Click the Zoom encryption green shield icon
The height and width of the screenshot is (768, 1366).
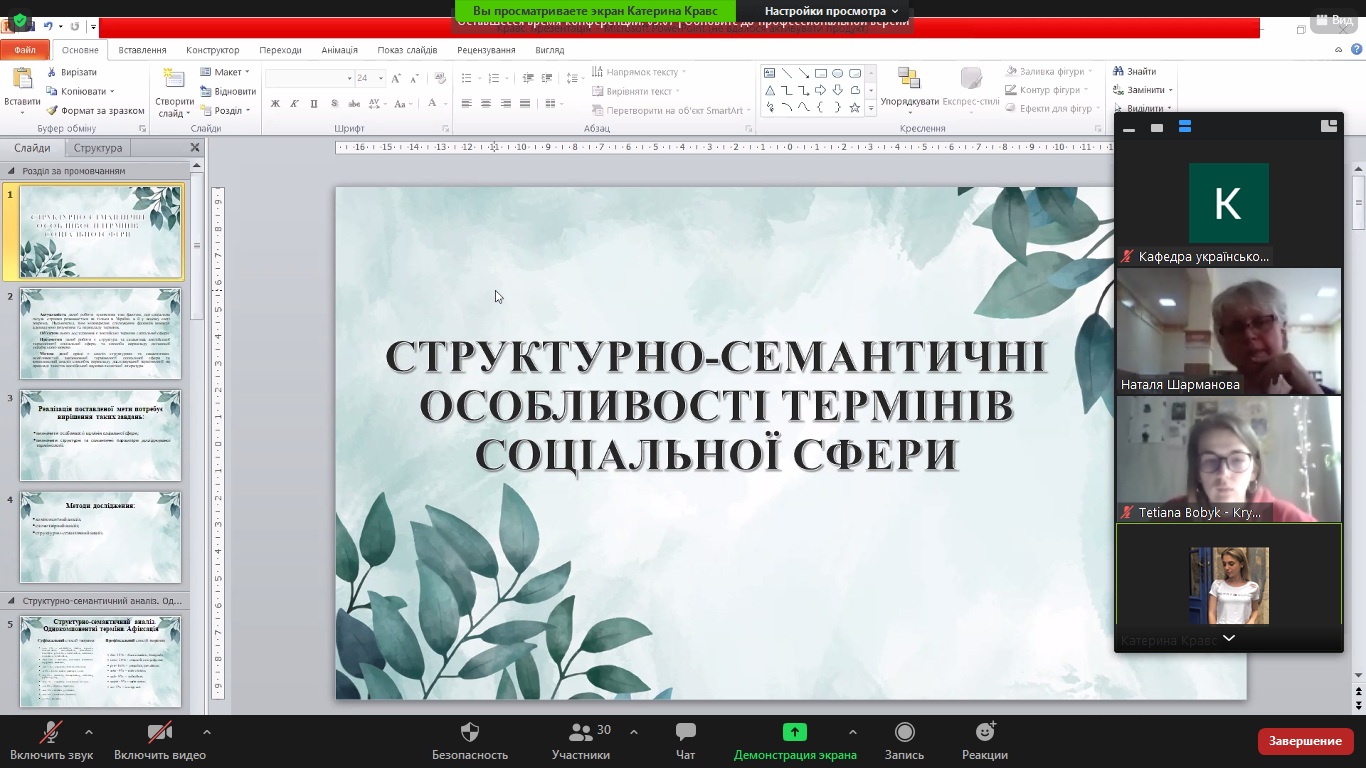(20, 20)
